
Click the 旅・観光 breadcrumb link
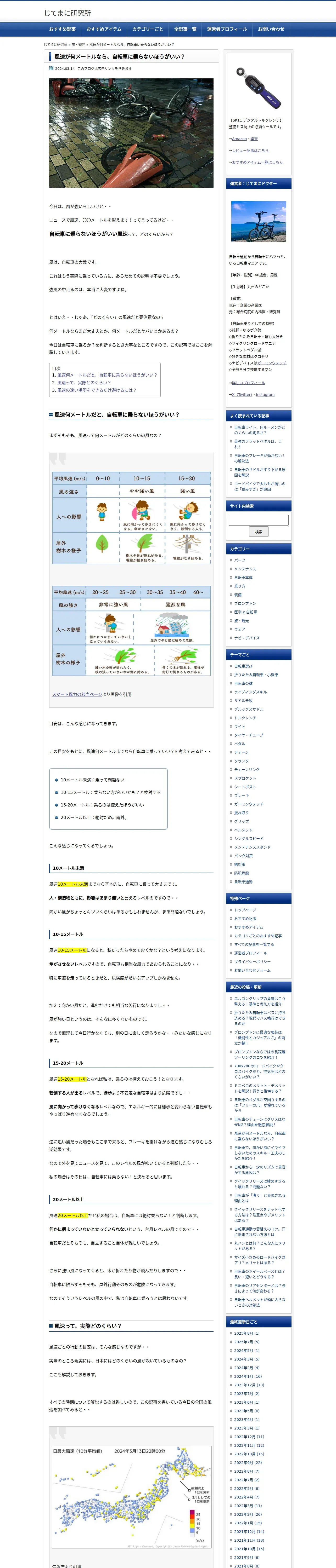(x=78, y=44)
